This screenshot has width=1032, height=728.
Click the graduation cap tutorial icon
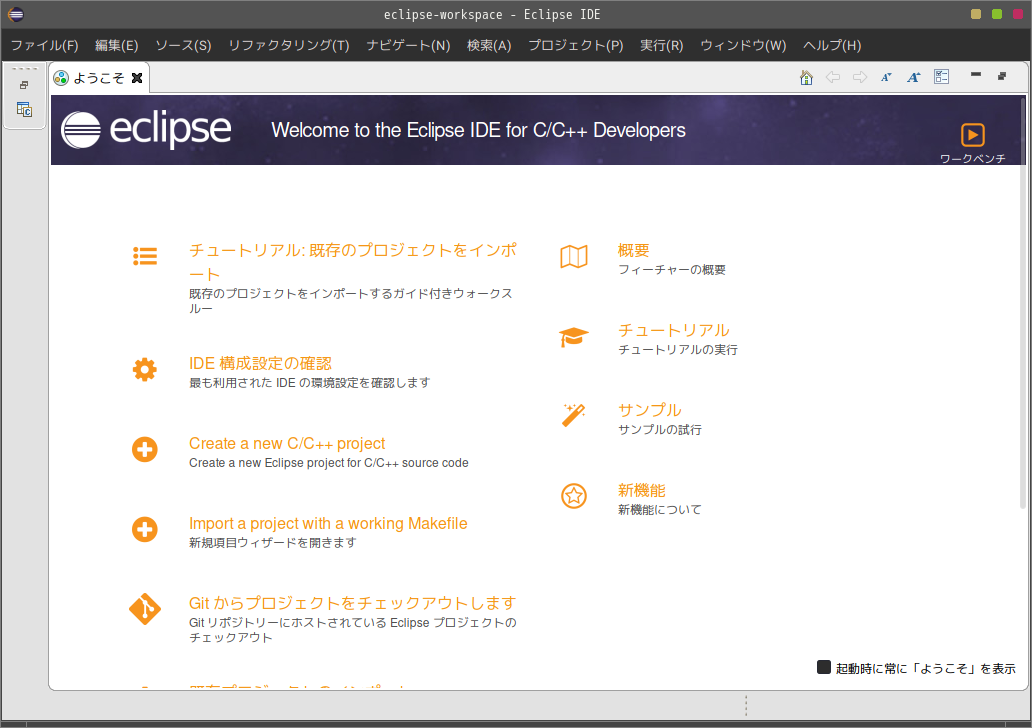(574, 337)
